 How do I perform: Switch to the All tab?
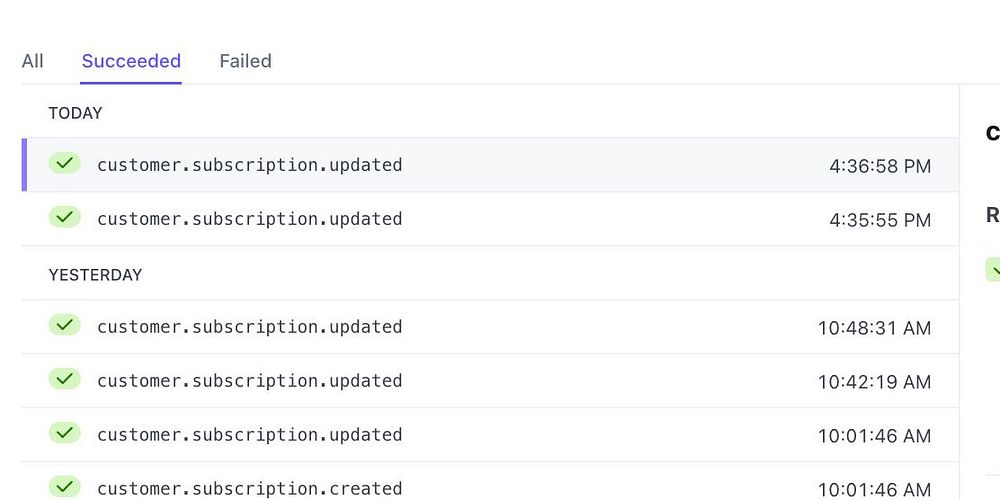pos(32,61)
